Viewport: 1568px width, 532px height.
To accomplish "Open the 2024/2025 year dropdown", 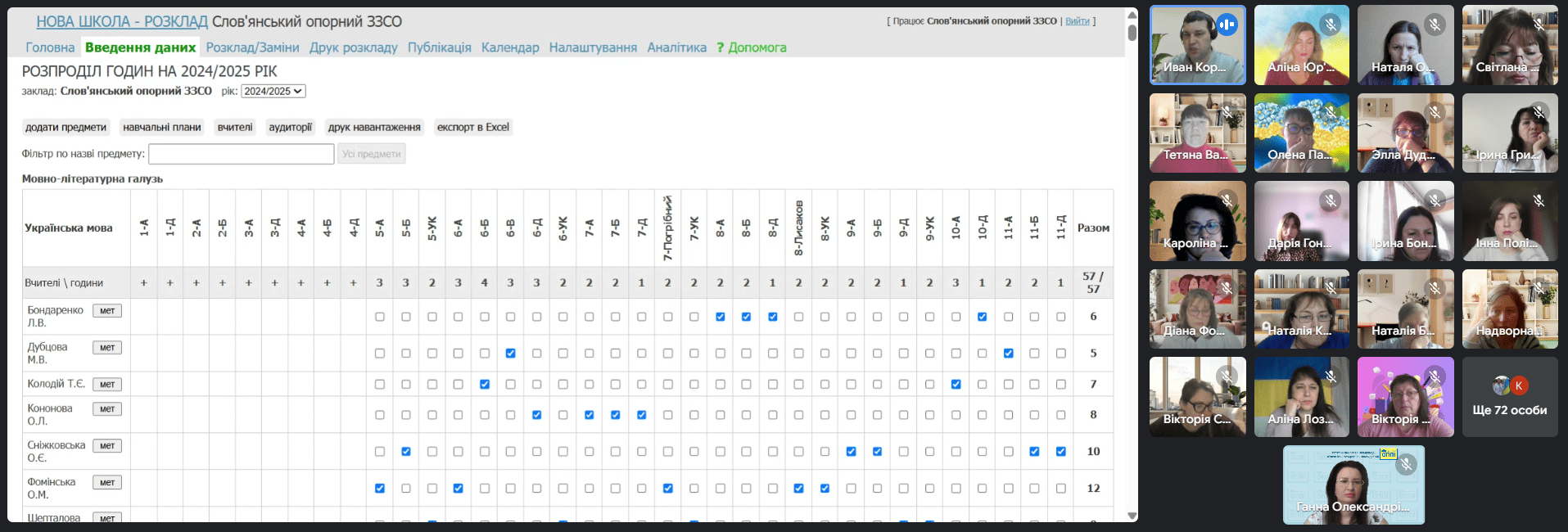I will [x=273, y=92].
